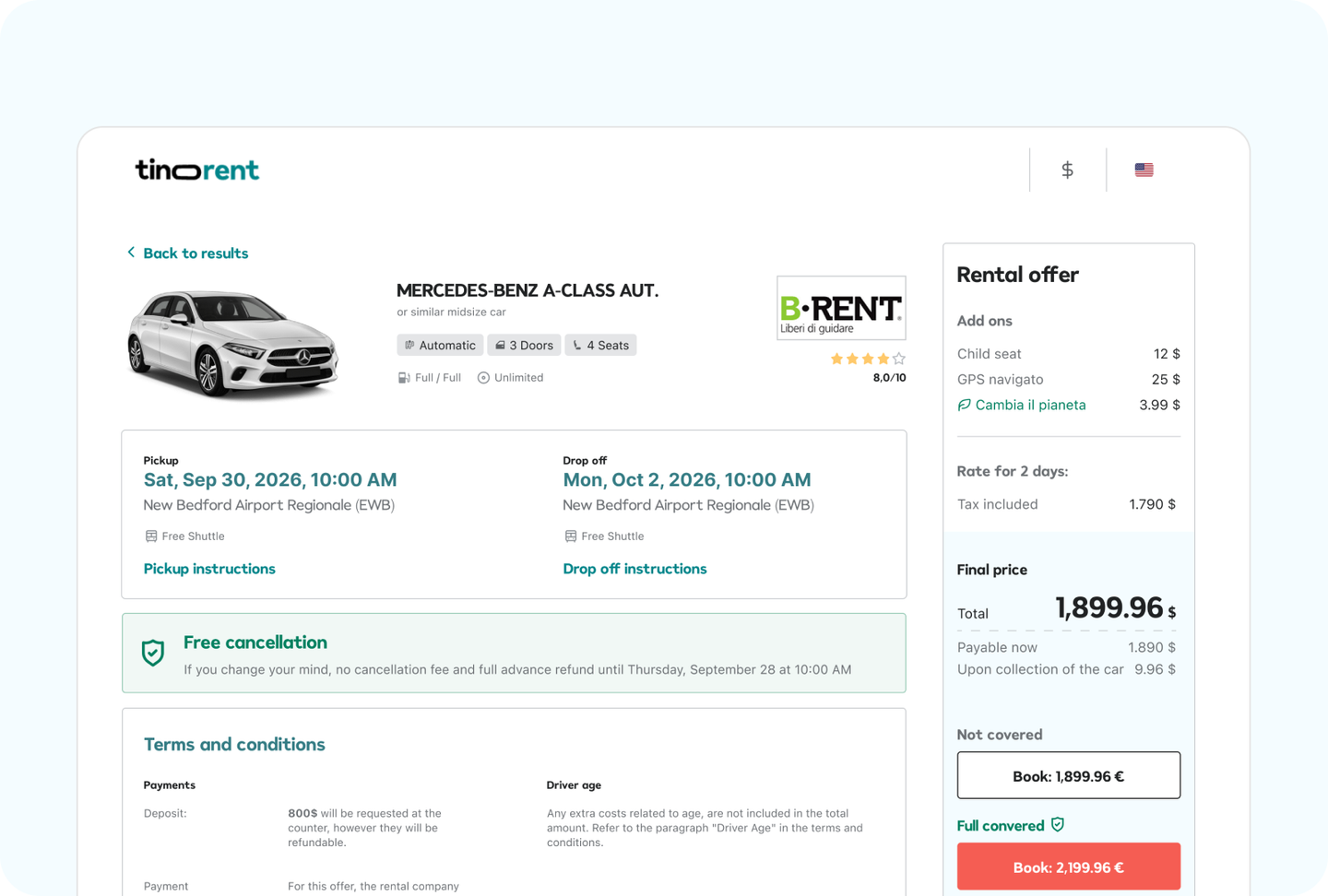This screenshot has width=1328, height=896.
Task: Click the red Book: 2,199.96 € button
Action: tap(1068, 867)
